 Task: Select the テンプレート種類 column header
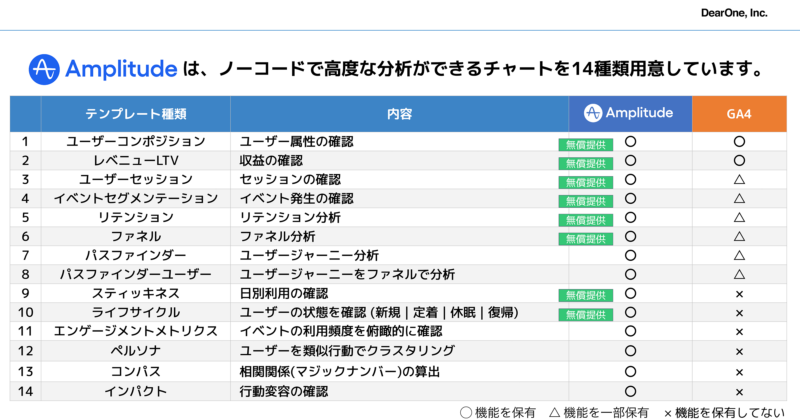tap(136, 114)
